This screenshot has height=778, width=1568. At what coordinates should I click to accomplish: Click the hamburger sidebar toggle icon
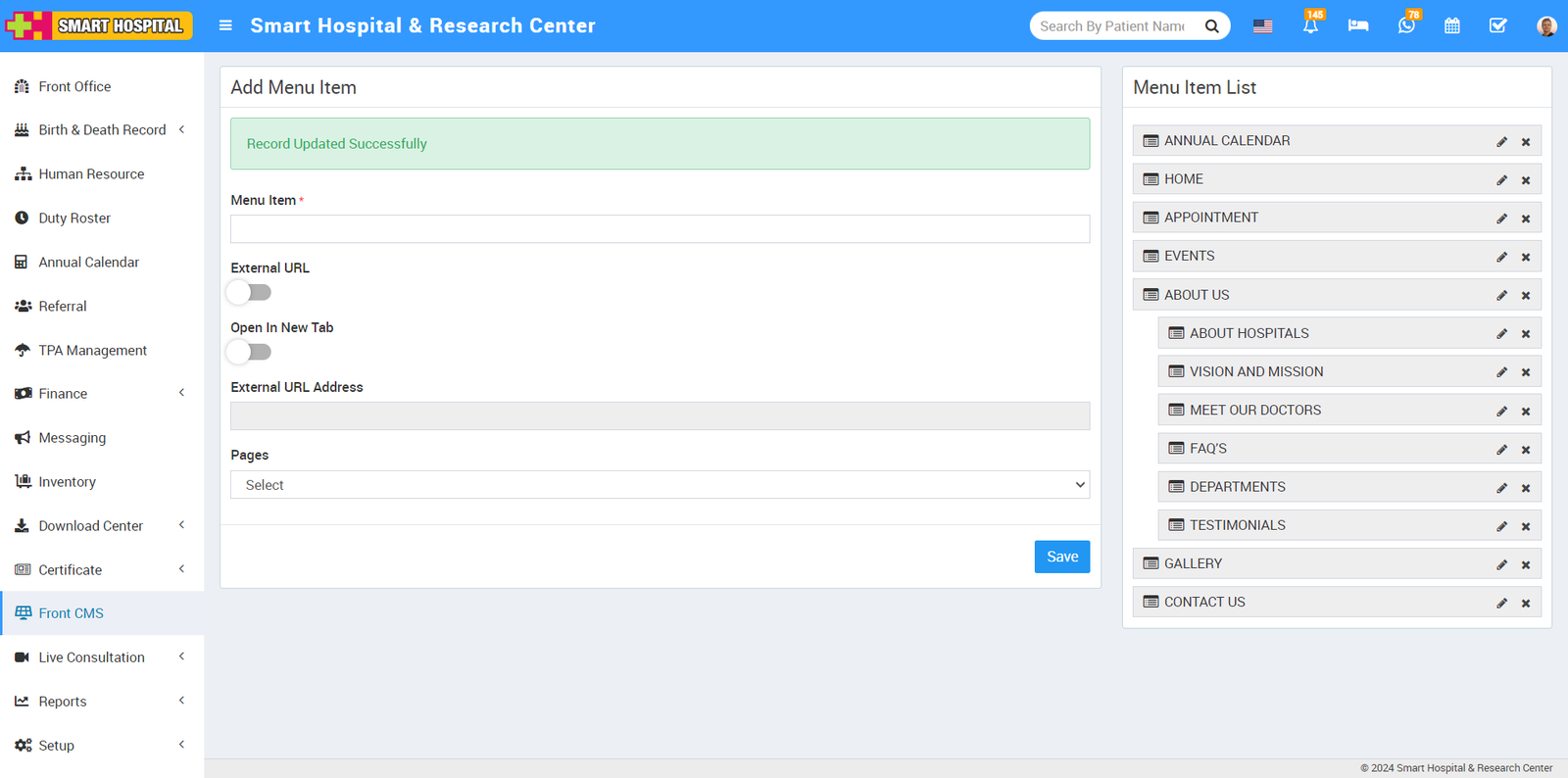coord(225,25)
